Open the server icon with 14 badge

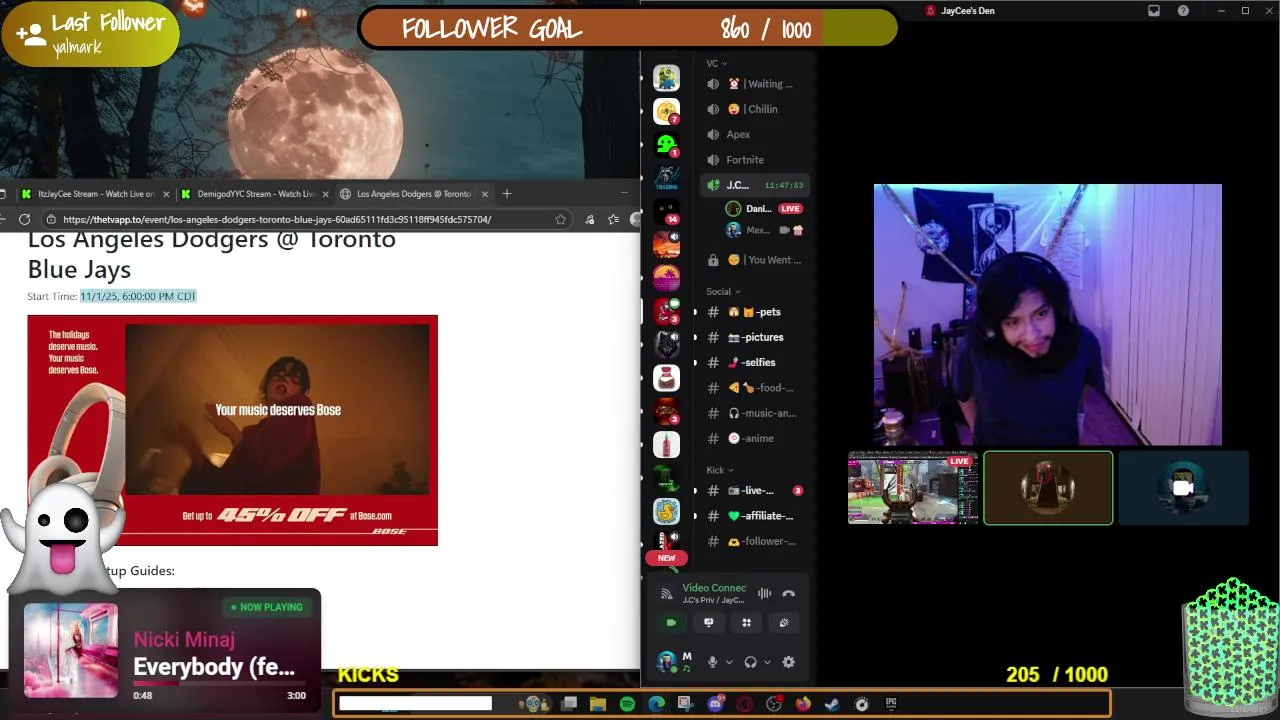(x=666, y=212)
